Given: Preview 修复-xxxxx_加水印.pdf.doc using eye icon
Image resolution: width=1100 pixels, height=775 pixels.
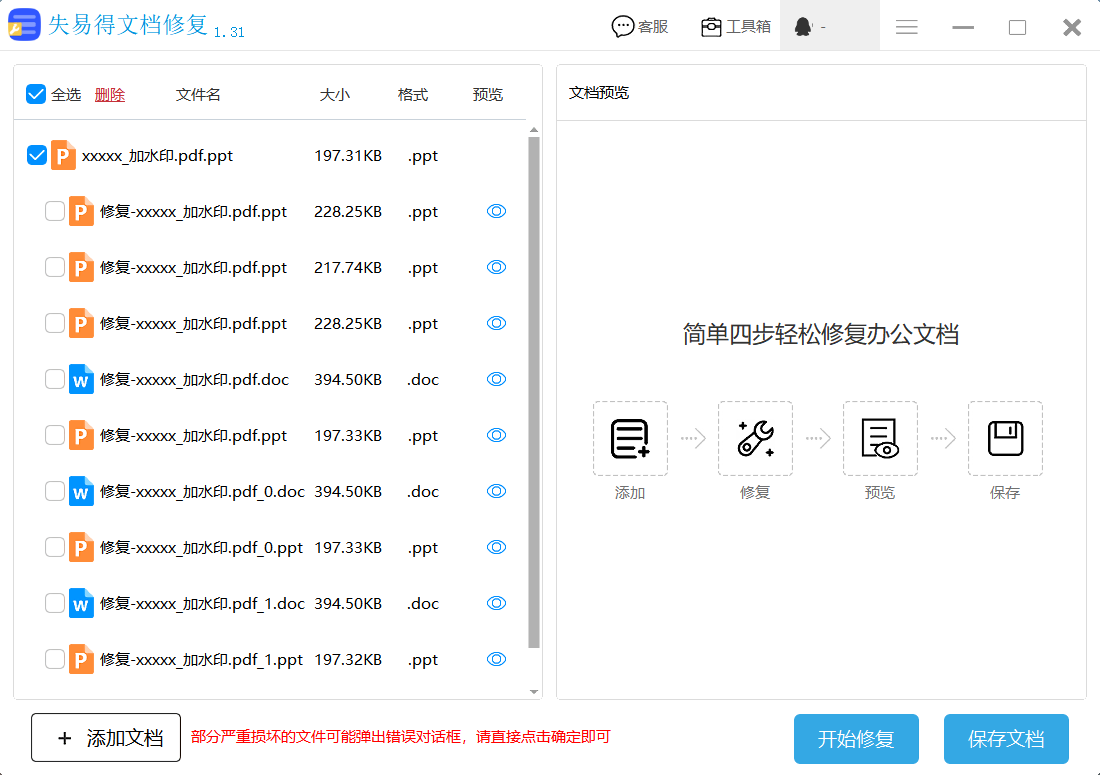Looking at the screenshot, I should tap(496, 379).
